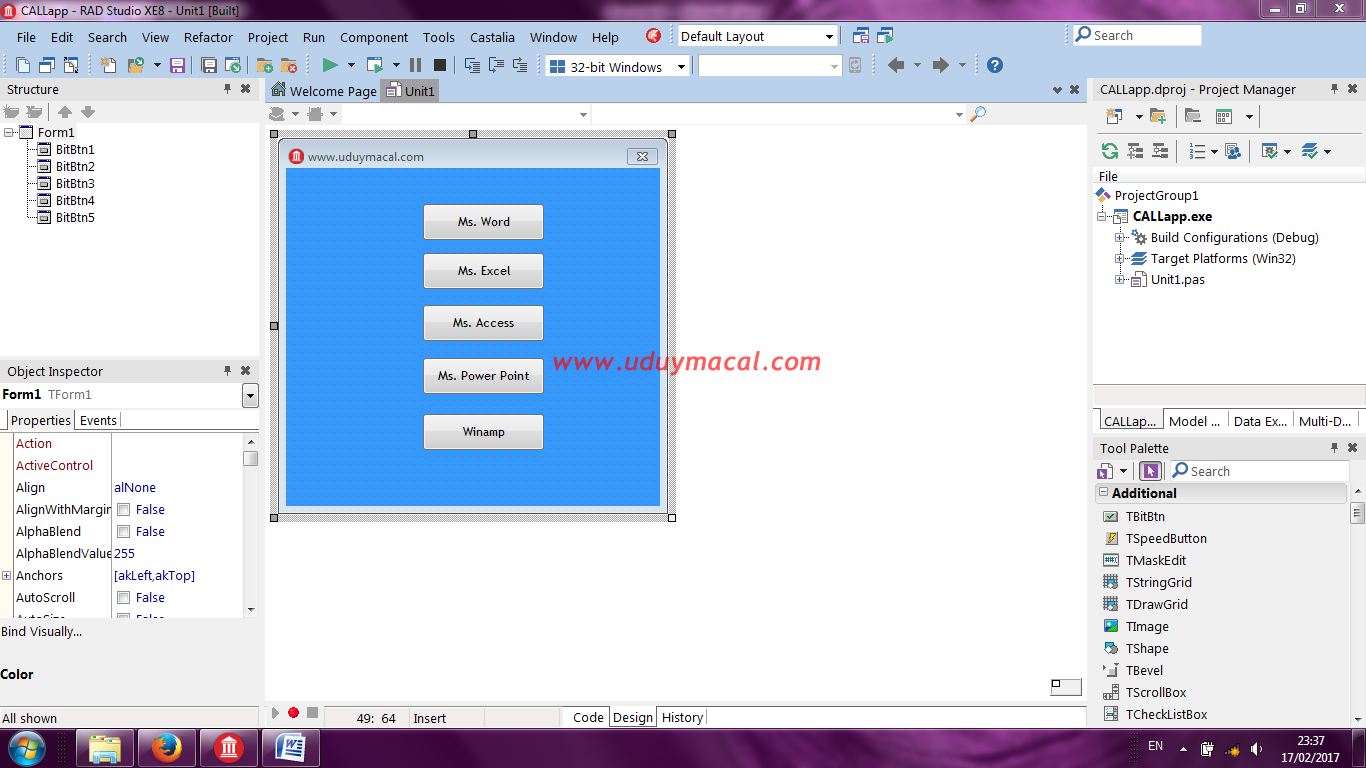Click the Winamp form button

point(483,432)
